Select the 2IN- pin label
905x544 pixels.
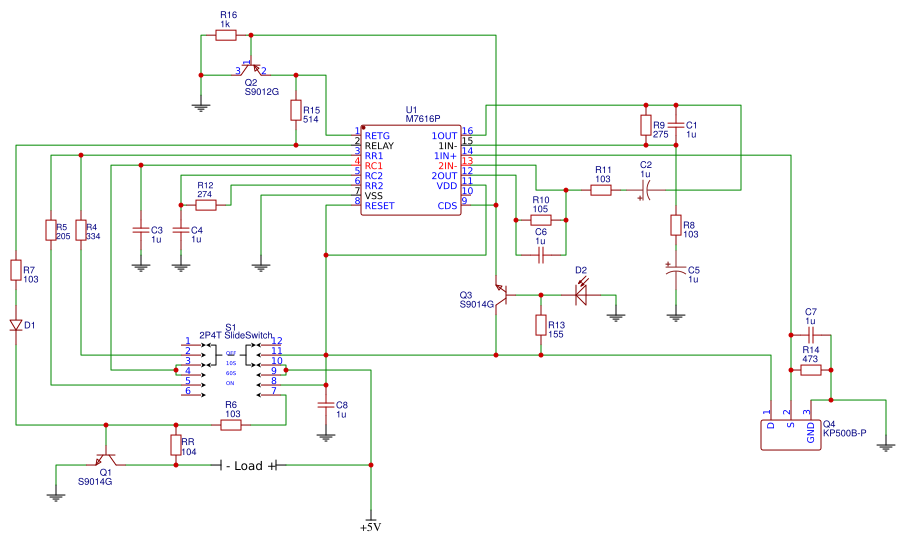(x=447, y=166)
